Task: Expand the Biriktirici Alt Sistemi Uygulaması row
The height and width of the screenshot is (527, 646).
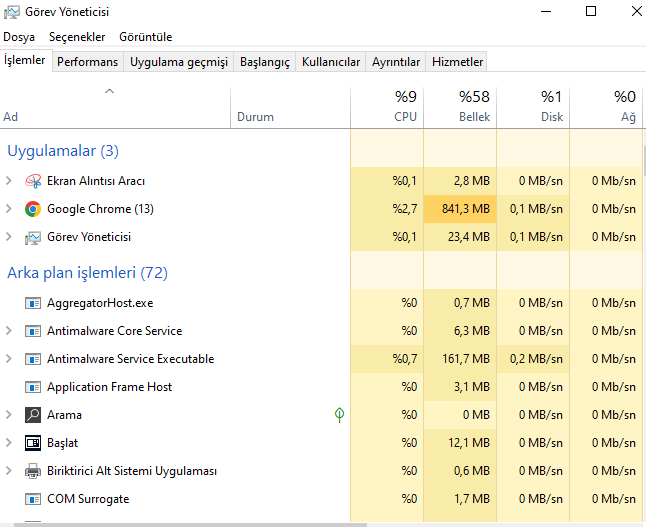Action: [x=9, y=471]
